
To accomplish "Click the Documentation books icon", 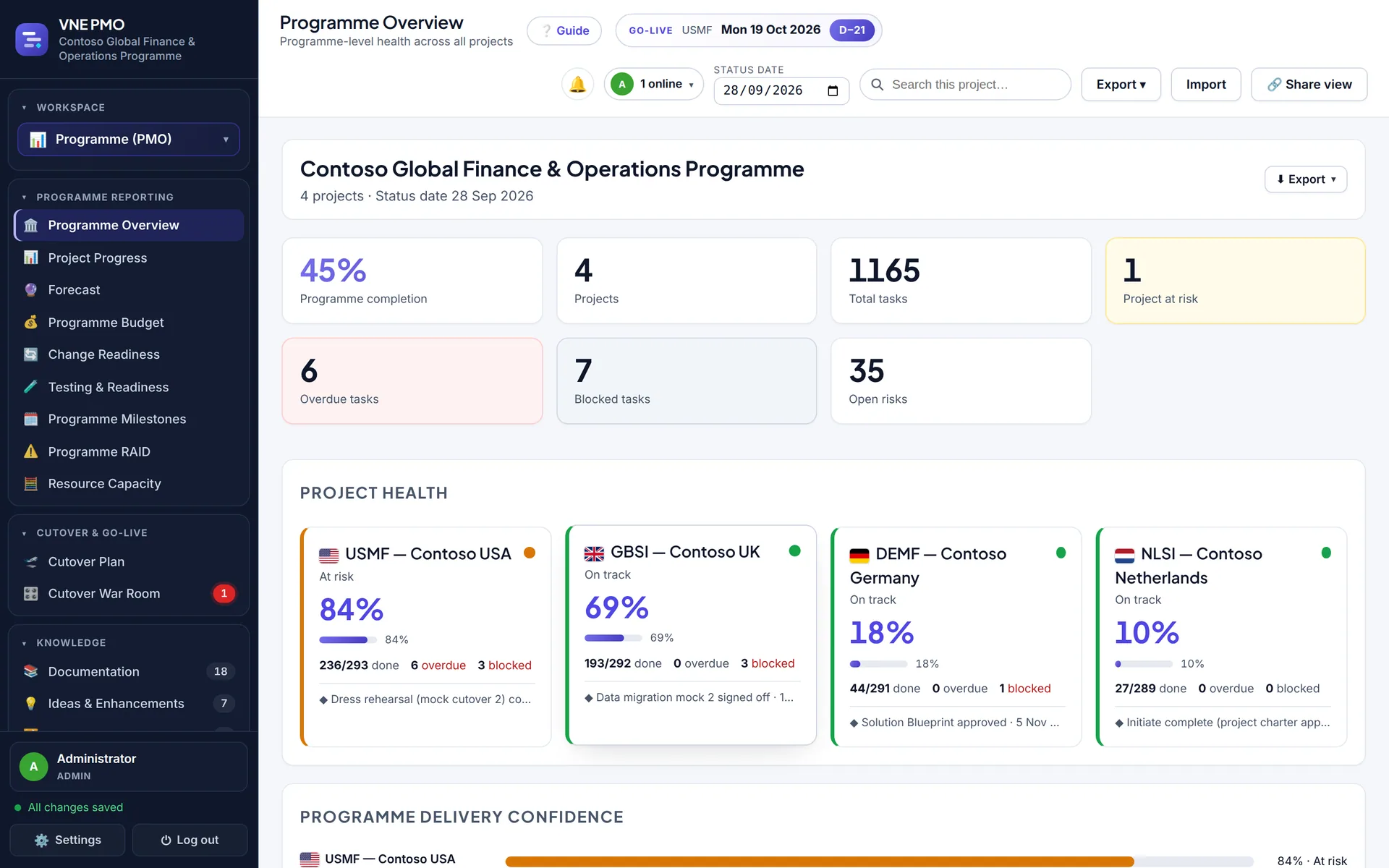I will pyautogui.click(x=30, y=671).
